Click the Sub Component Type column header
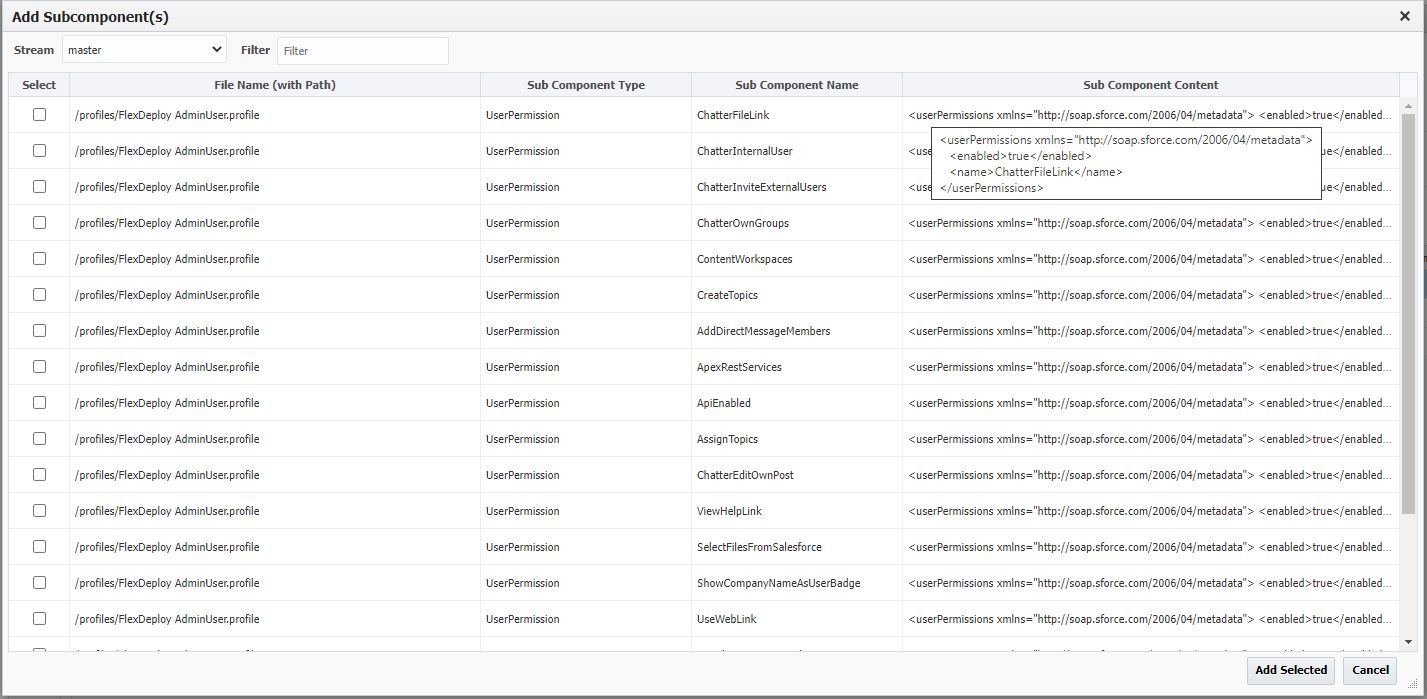 click(586, 85)
